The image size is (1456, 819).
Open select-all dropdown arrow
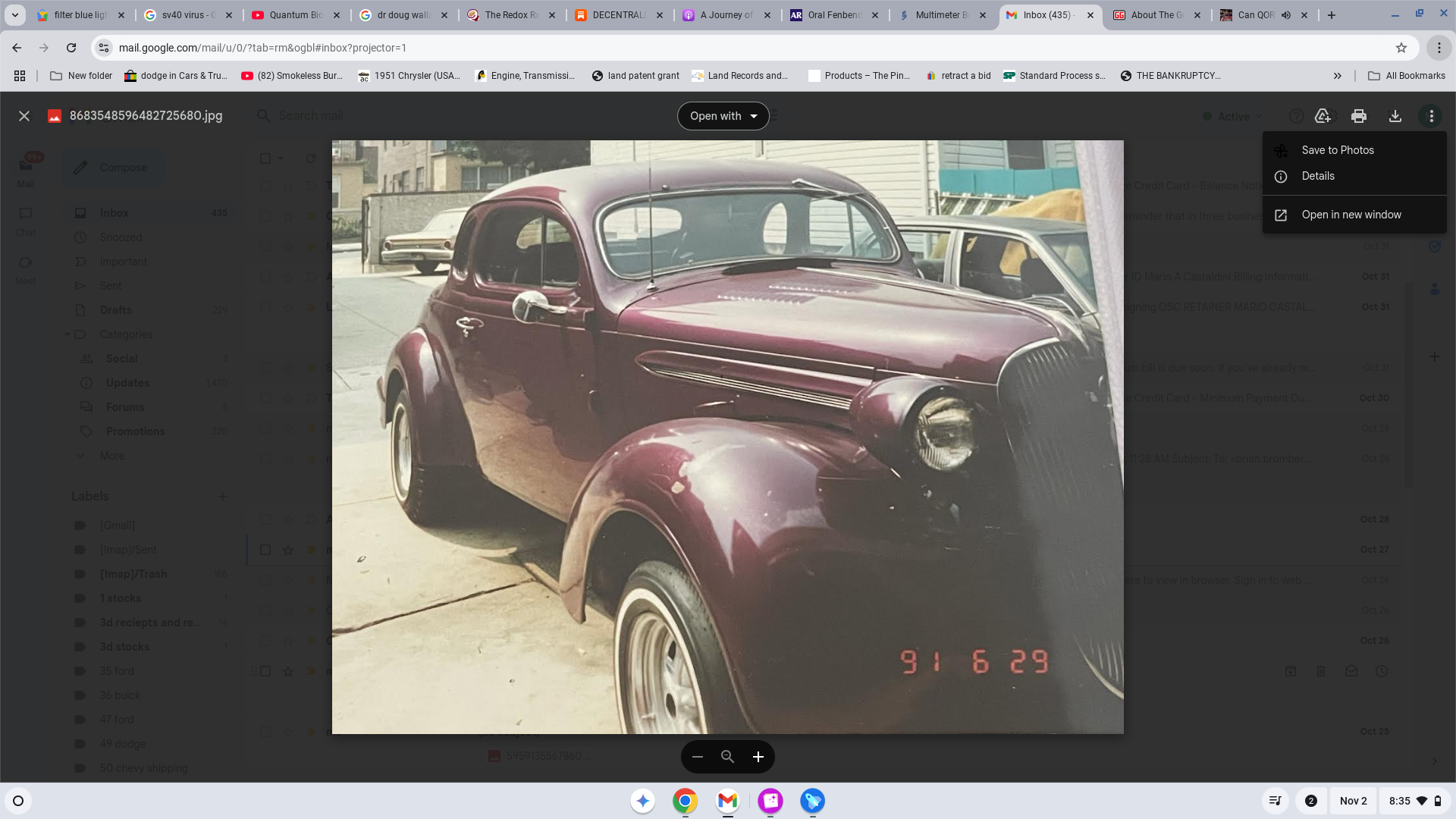click(x=281, y=158)
